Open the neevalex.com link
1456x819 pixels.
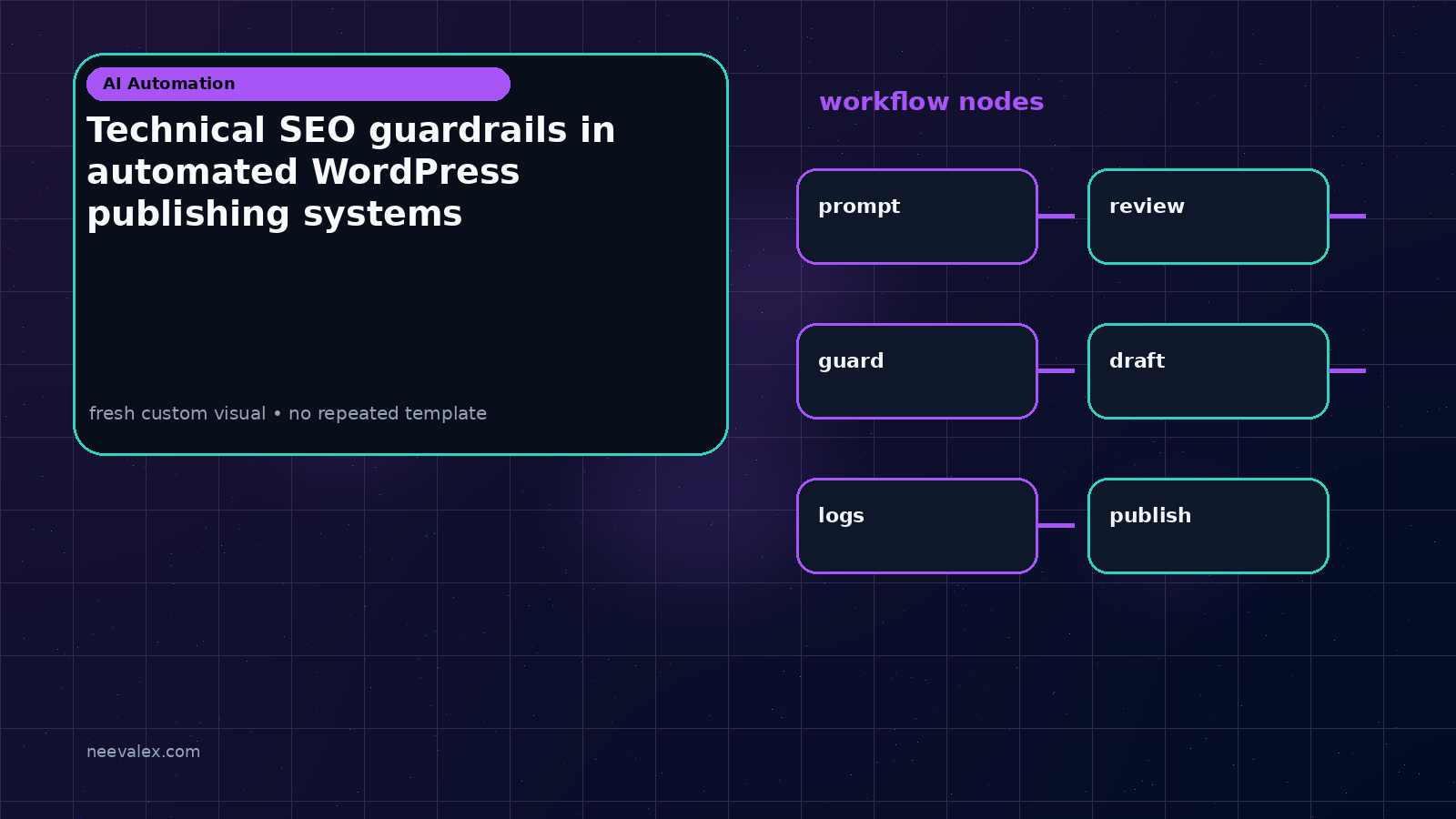tap(143, 752)
